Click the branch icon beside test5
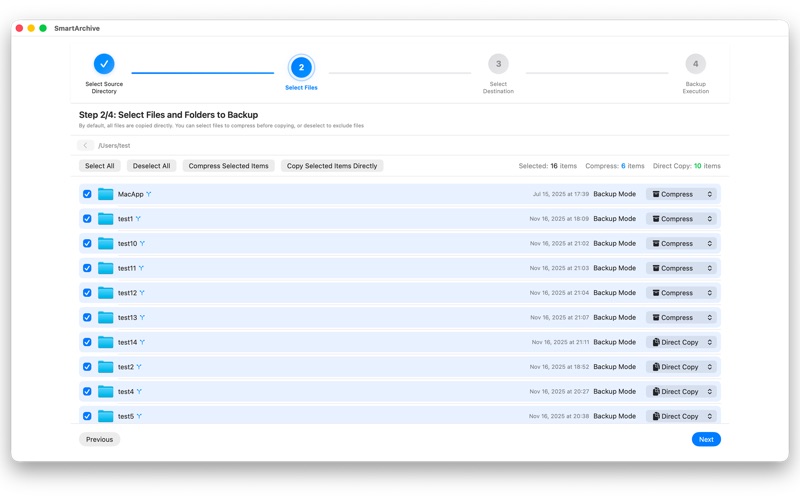Screen dimensions: 800x500 (139, 416)
